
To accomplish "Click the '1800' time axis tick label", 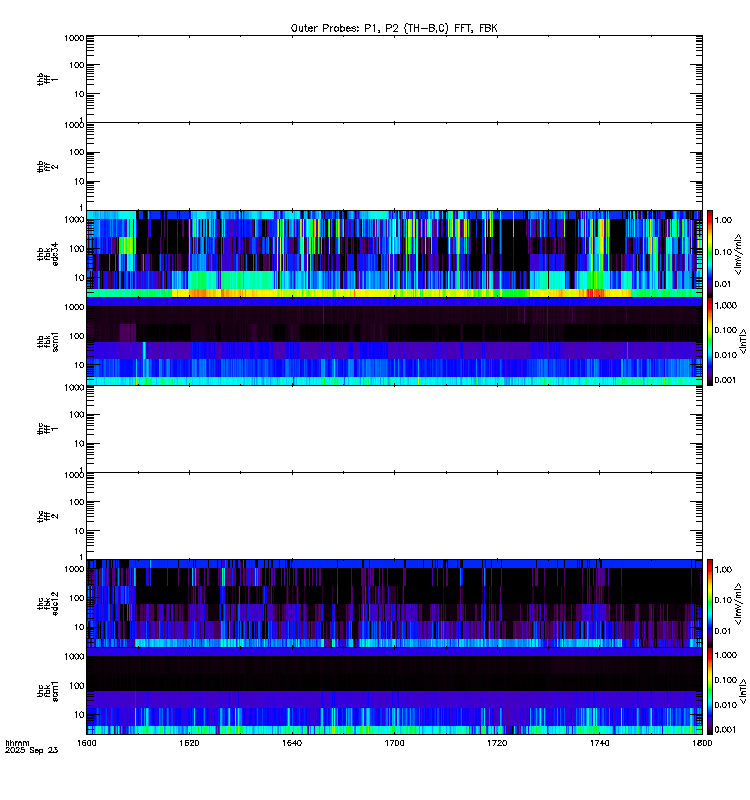I will pyautogui.click(x=702, y=743).
